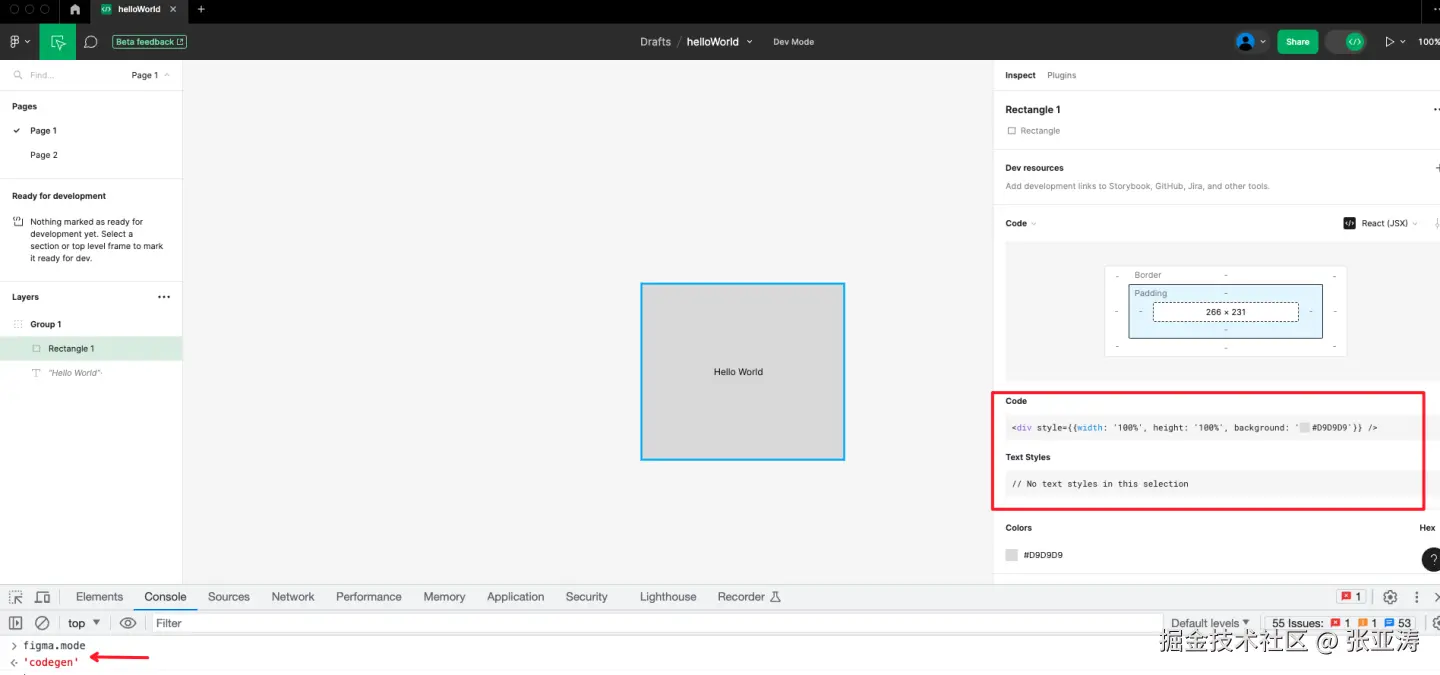The height and width of the screenshot is (675, 1440).
Task: Open the Hex color format dropdown
Action: (x=1427, y=528)
